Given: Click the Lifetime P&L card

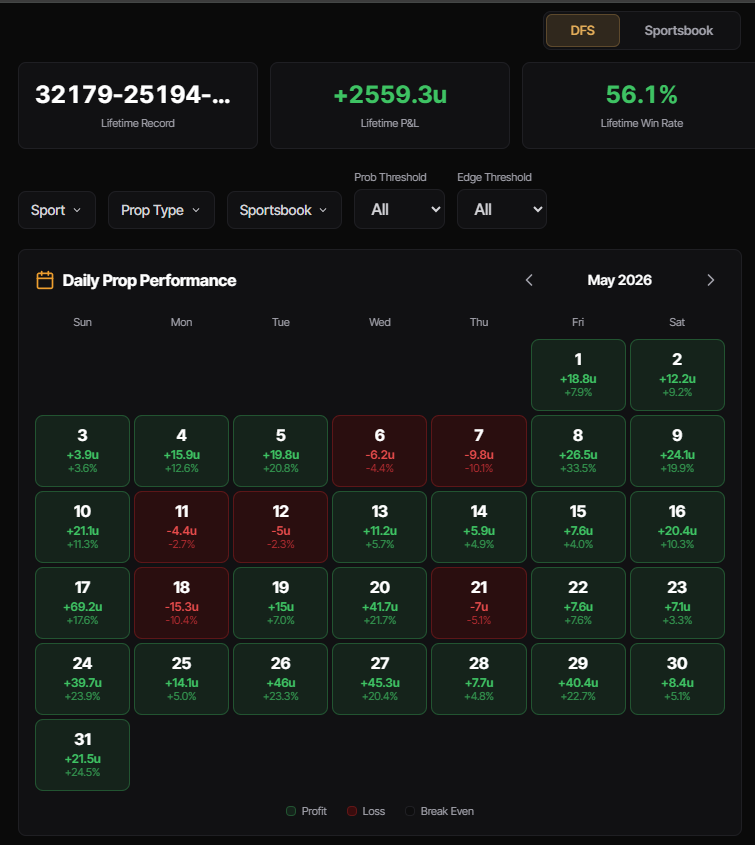Looking at the screenshot, I should point(390,105).
